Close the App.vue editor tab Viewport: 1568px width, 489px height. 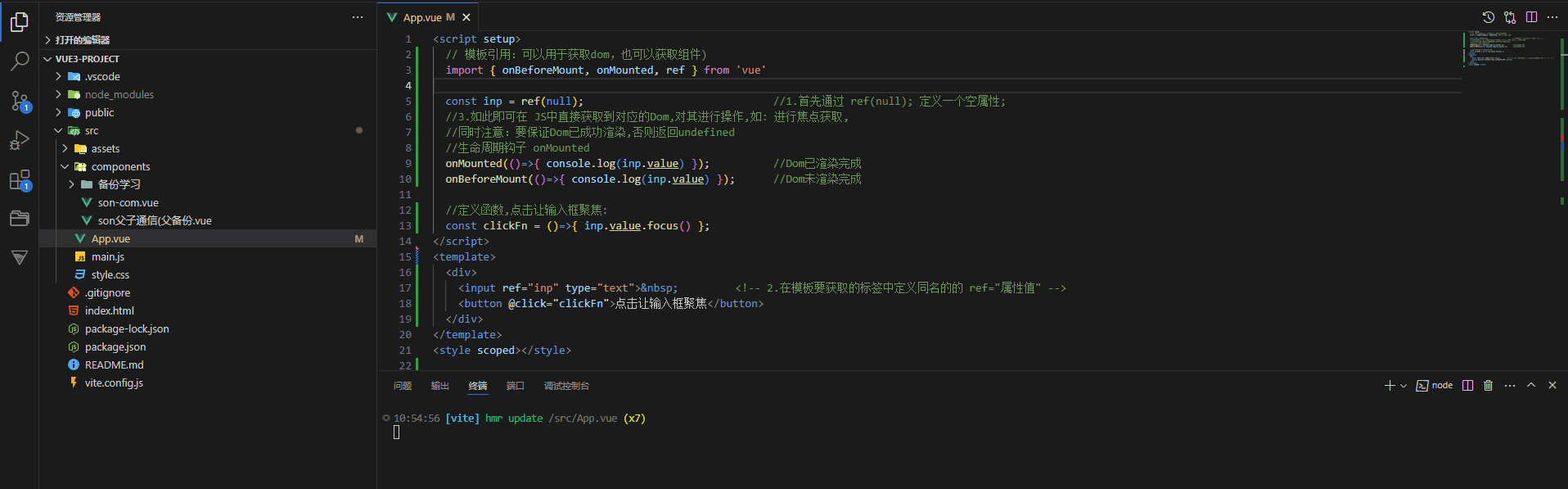click(466, 17)
